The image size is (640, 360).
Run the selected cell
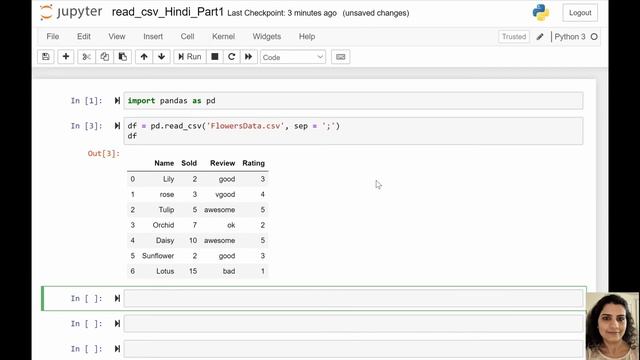[189, 57]
